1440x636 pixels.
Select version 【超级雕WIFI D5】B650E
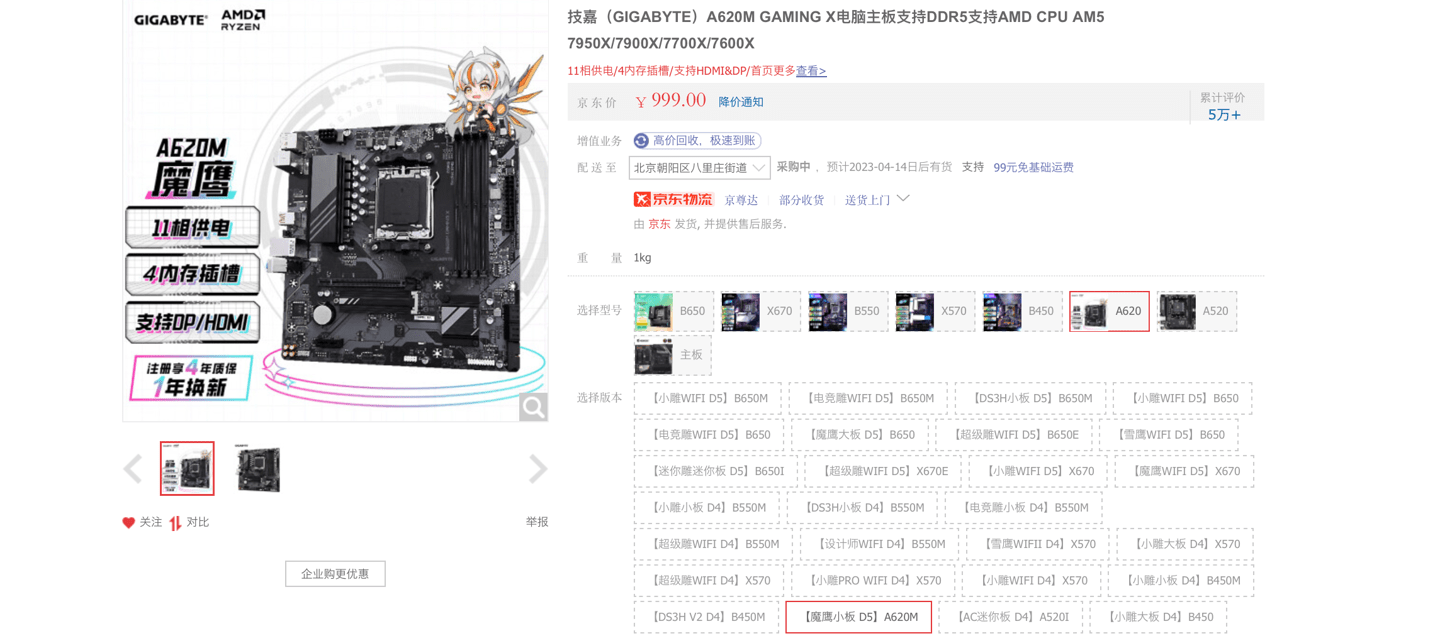[1014, 435]
